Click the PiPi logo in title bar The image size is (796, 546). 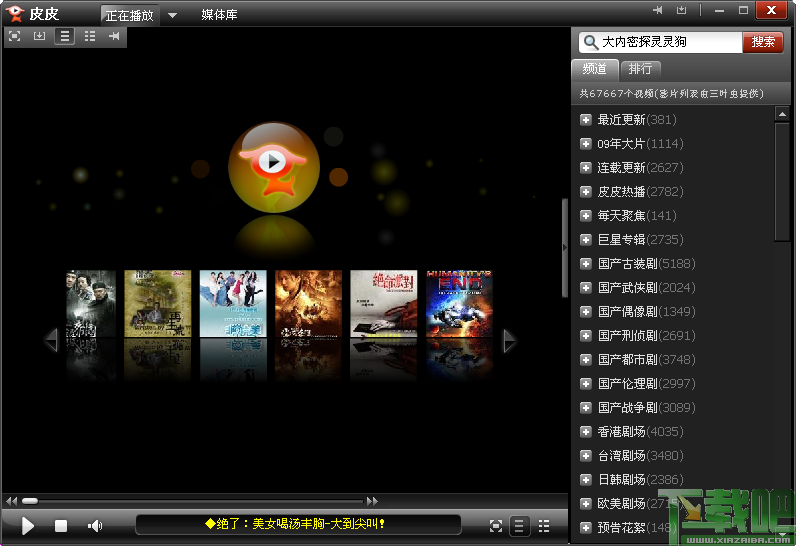click(x=15, y=13)
